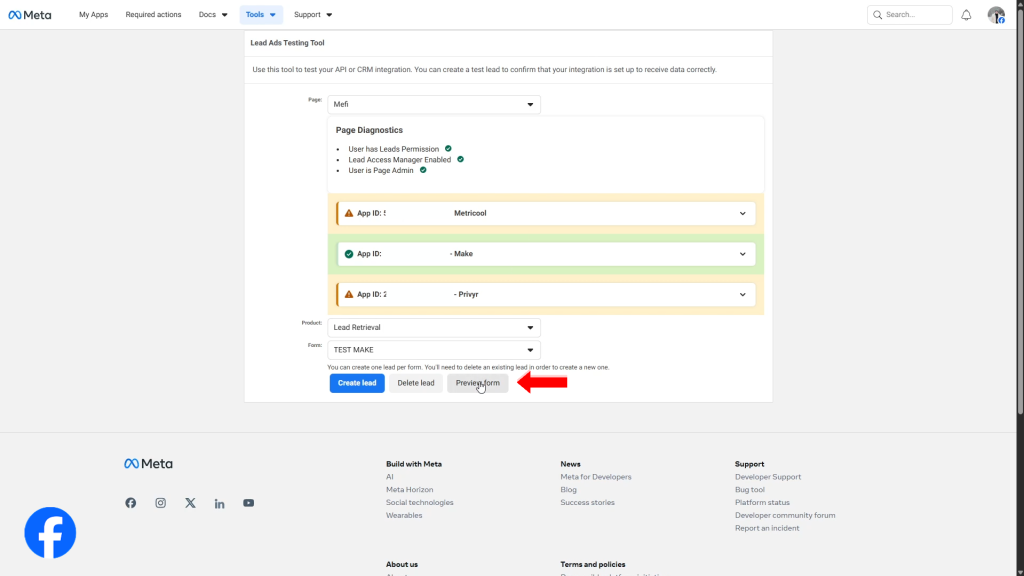The height and width of the screenshot is (576, 1024).
Task: Open the Form dropdown TEST MAKE
Action: tap(434, 349)
